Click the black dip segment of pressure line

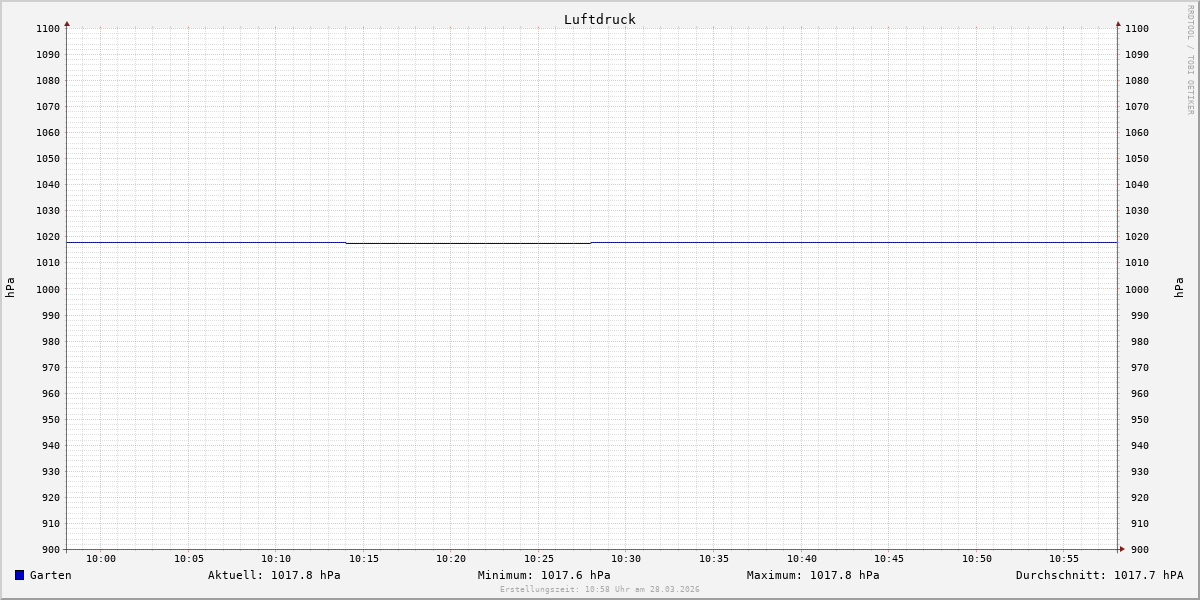click(468, 243)
